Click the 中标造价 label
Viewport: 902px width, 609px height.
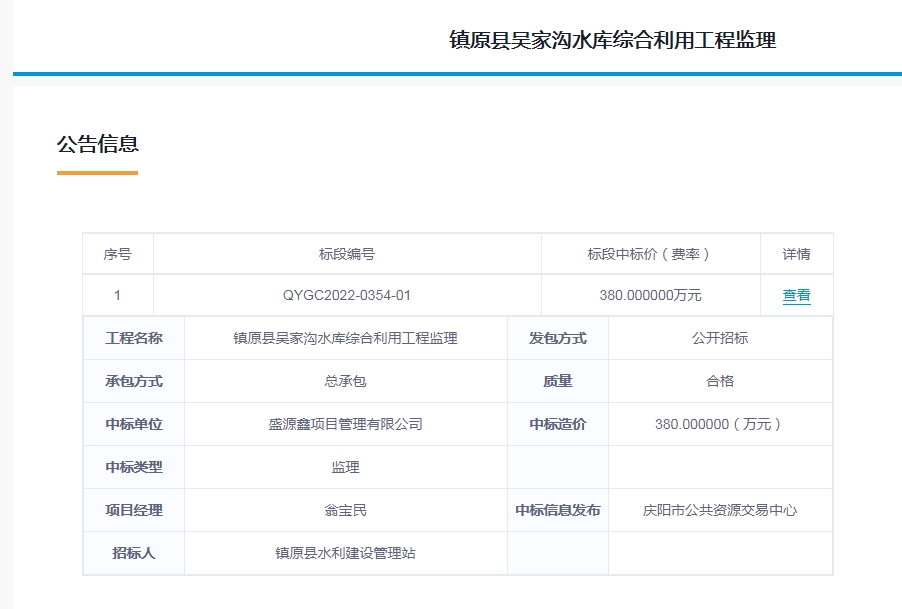pos(557,424)
